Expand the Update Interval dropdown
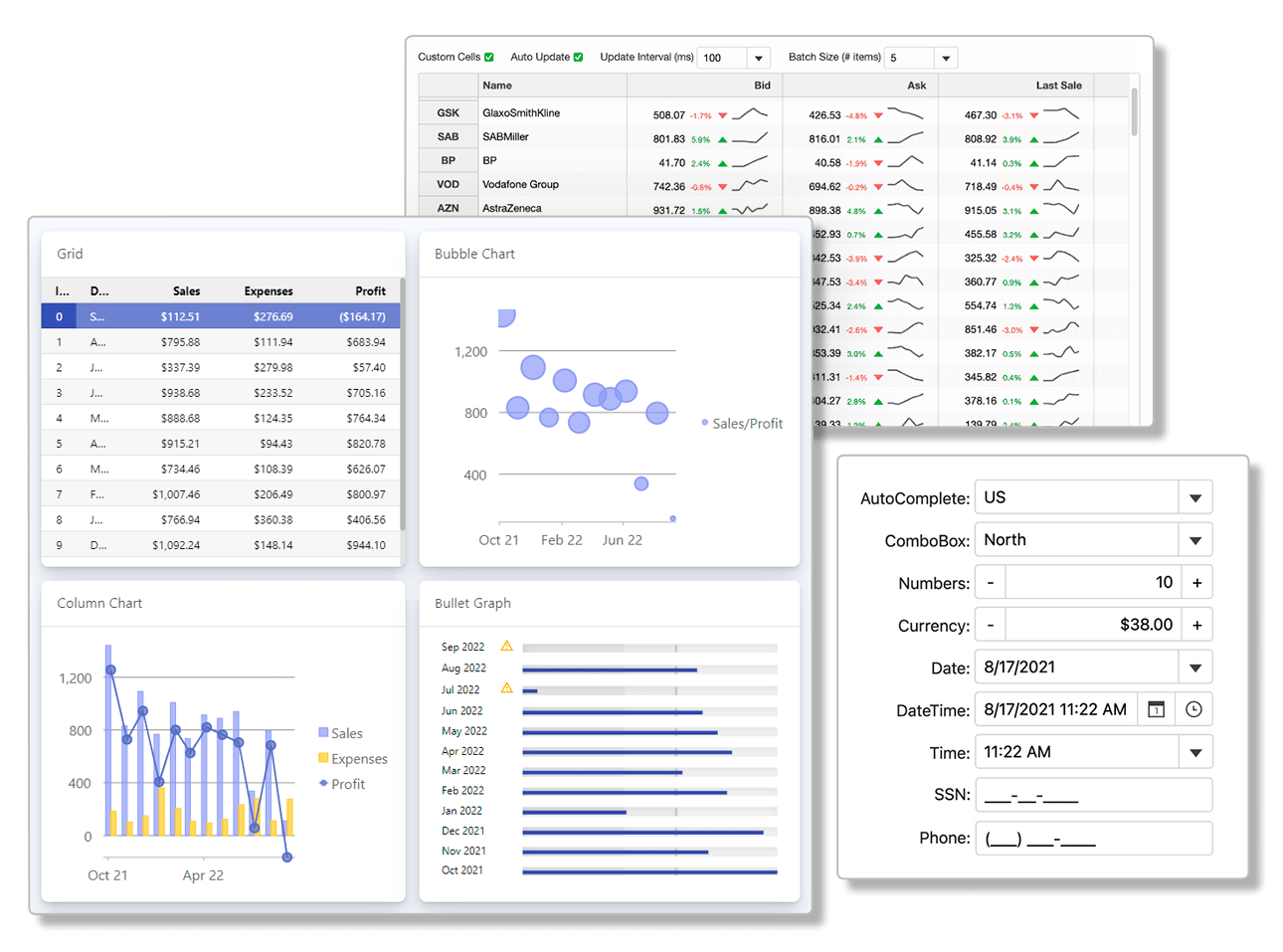The width and height of the screenshot is (1283, 952). click(x=759, y=59)
